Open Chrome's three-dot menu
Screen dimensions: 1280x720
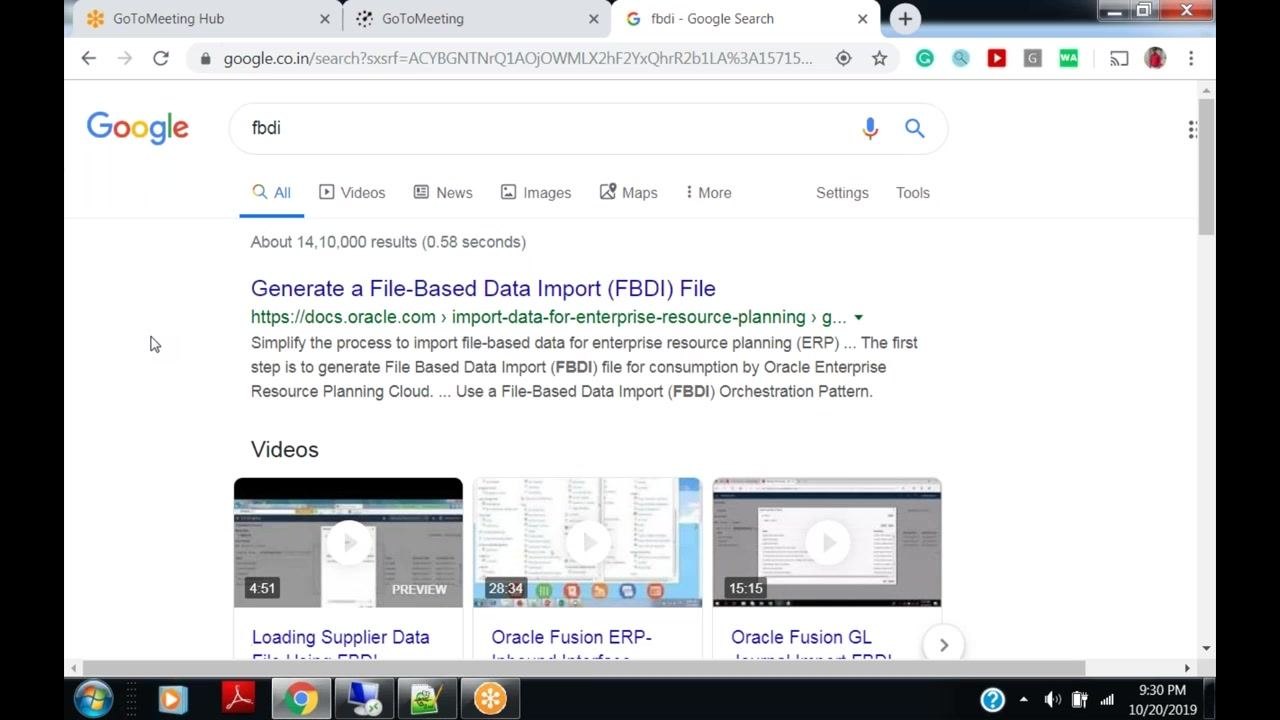click(x=1191, y=59)
